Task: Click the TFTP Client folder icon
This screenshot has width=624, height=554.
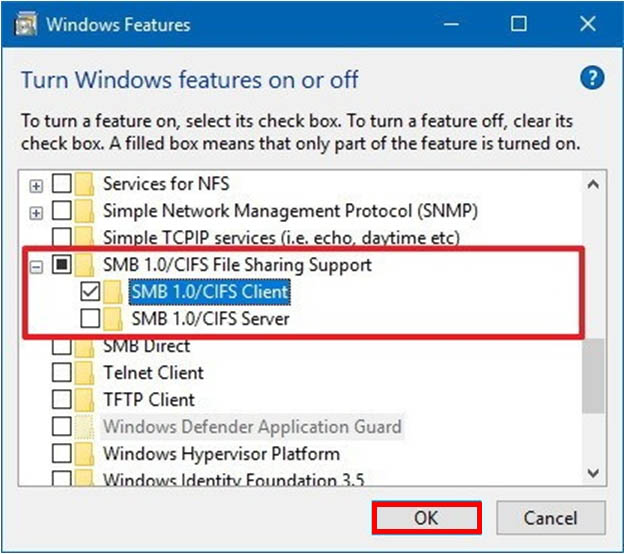Action: pyautogui.click(x=85, y=400)
